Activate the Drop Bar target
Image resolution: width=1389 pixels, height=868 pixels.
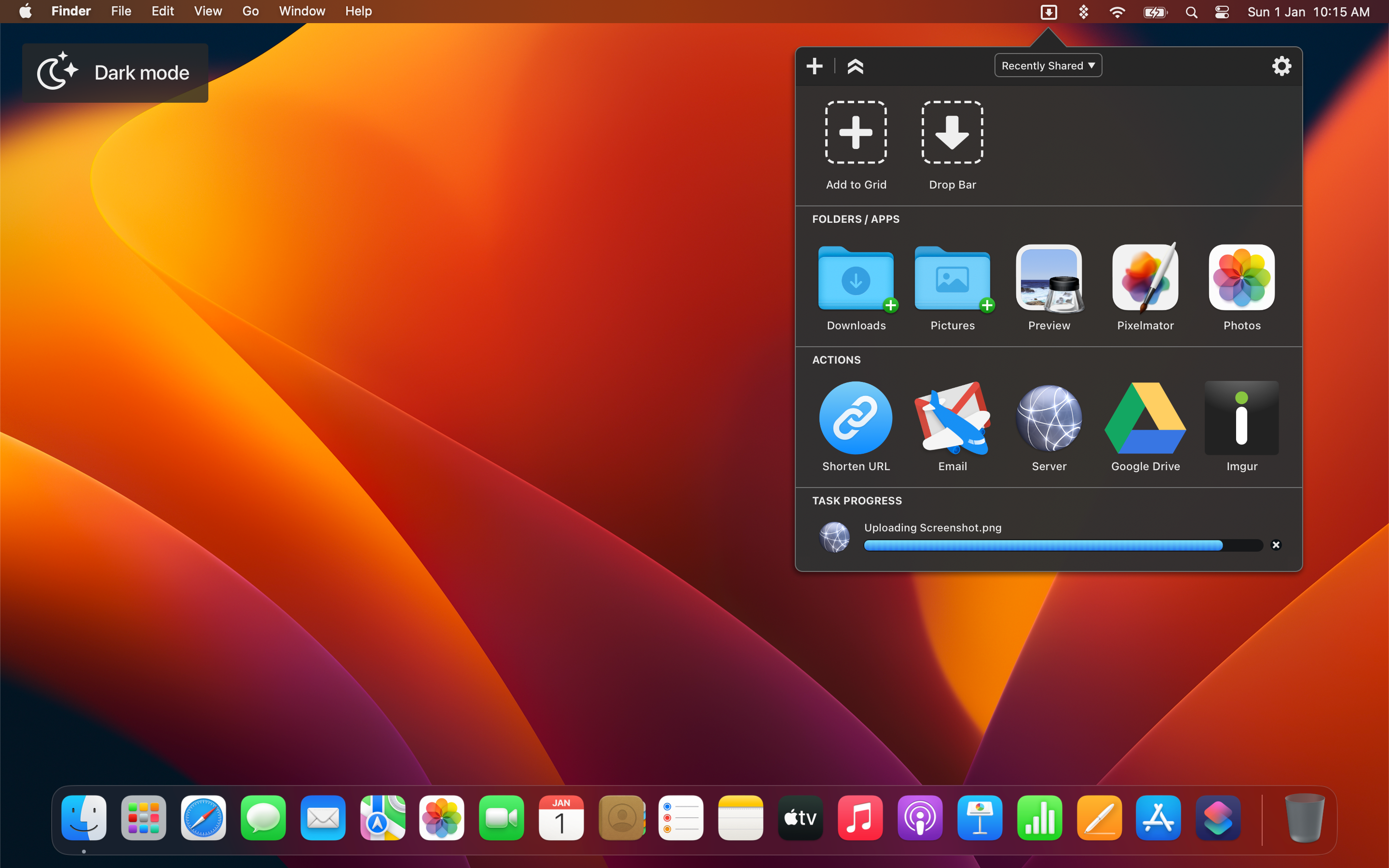click(951, 133)
